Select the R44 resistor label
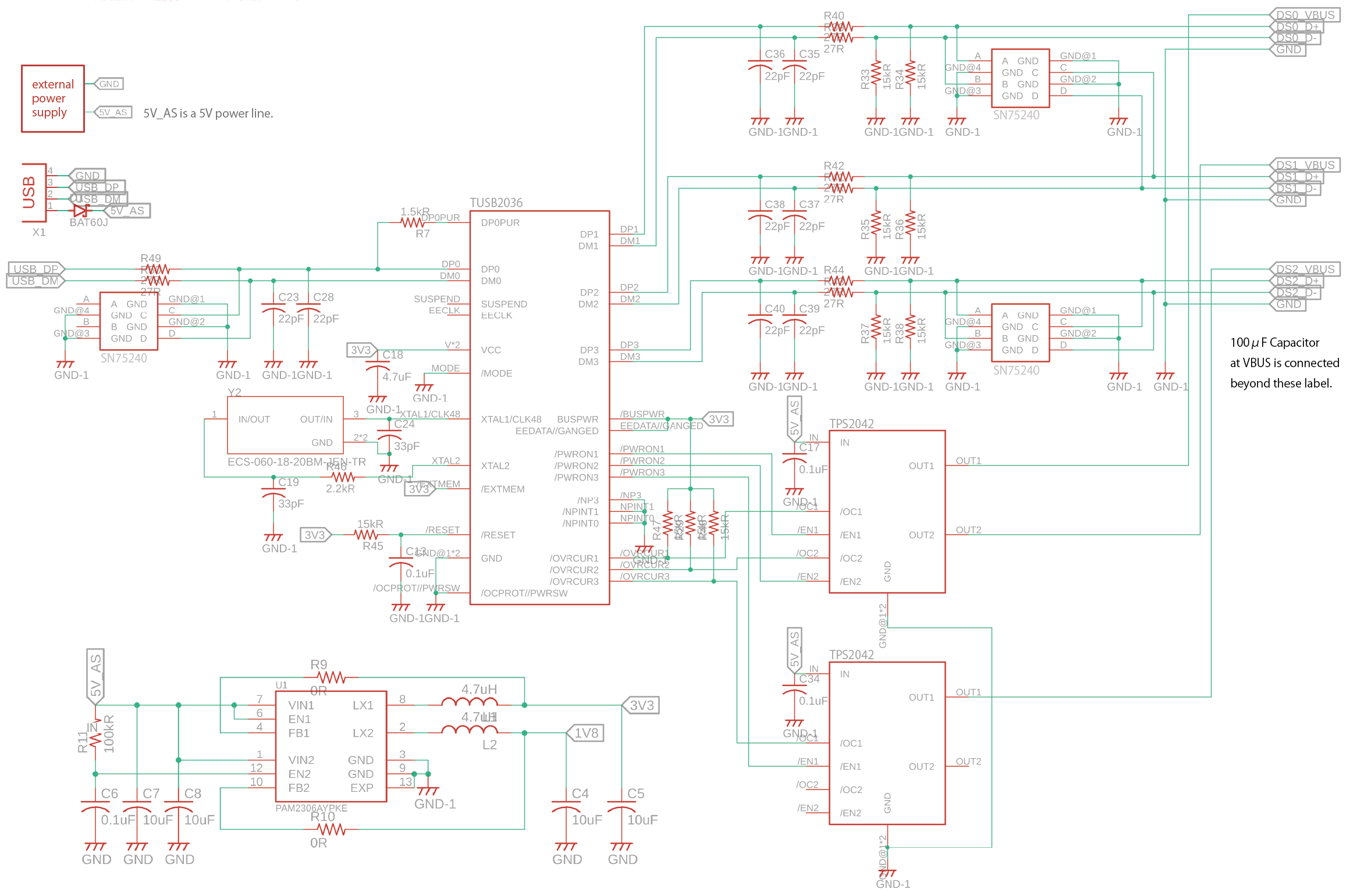This screenshot has height=896, width=1357. (834, 270)
